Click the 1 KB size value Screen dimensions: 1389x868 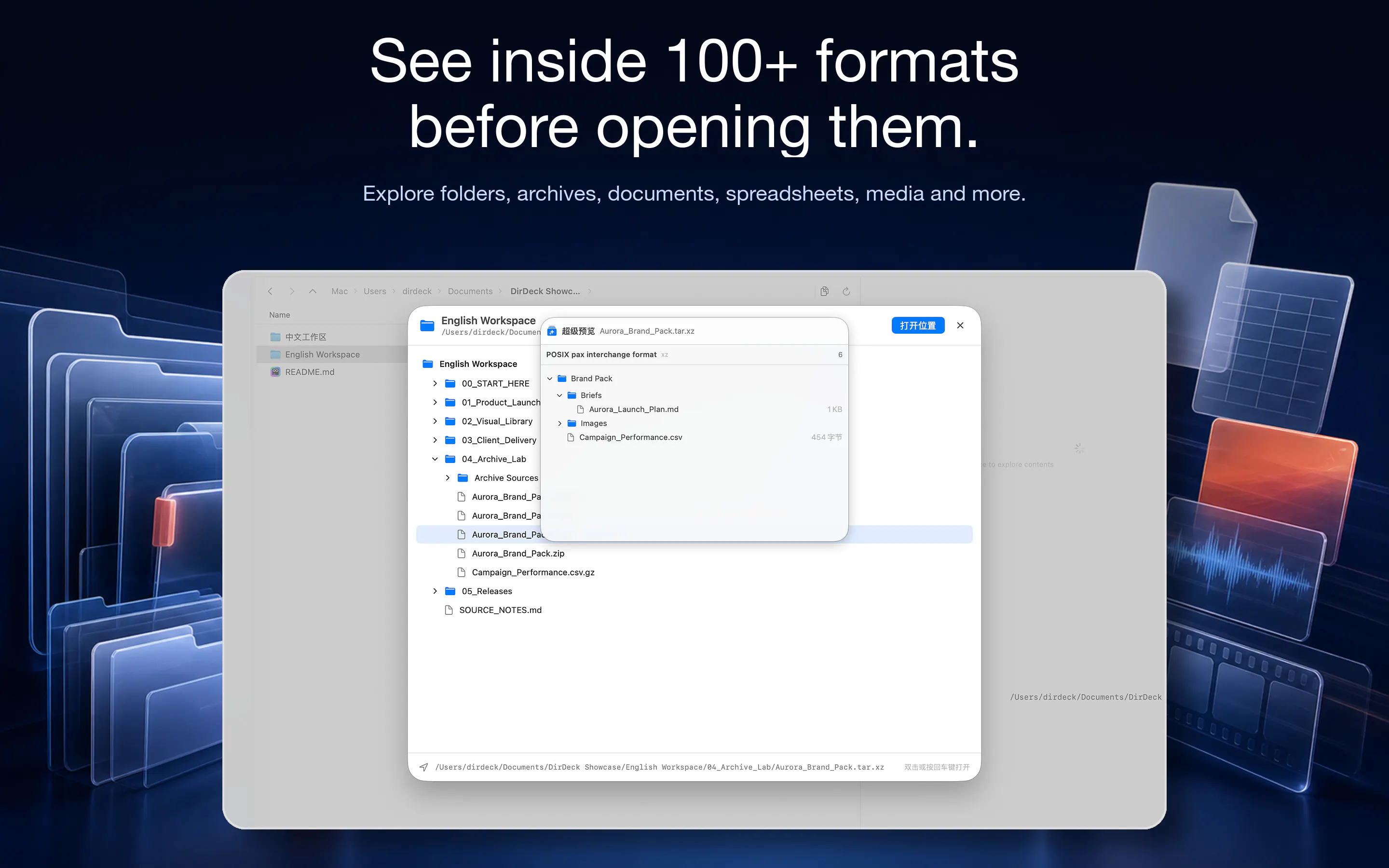pyautogui.click(x=834, y=409)
